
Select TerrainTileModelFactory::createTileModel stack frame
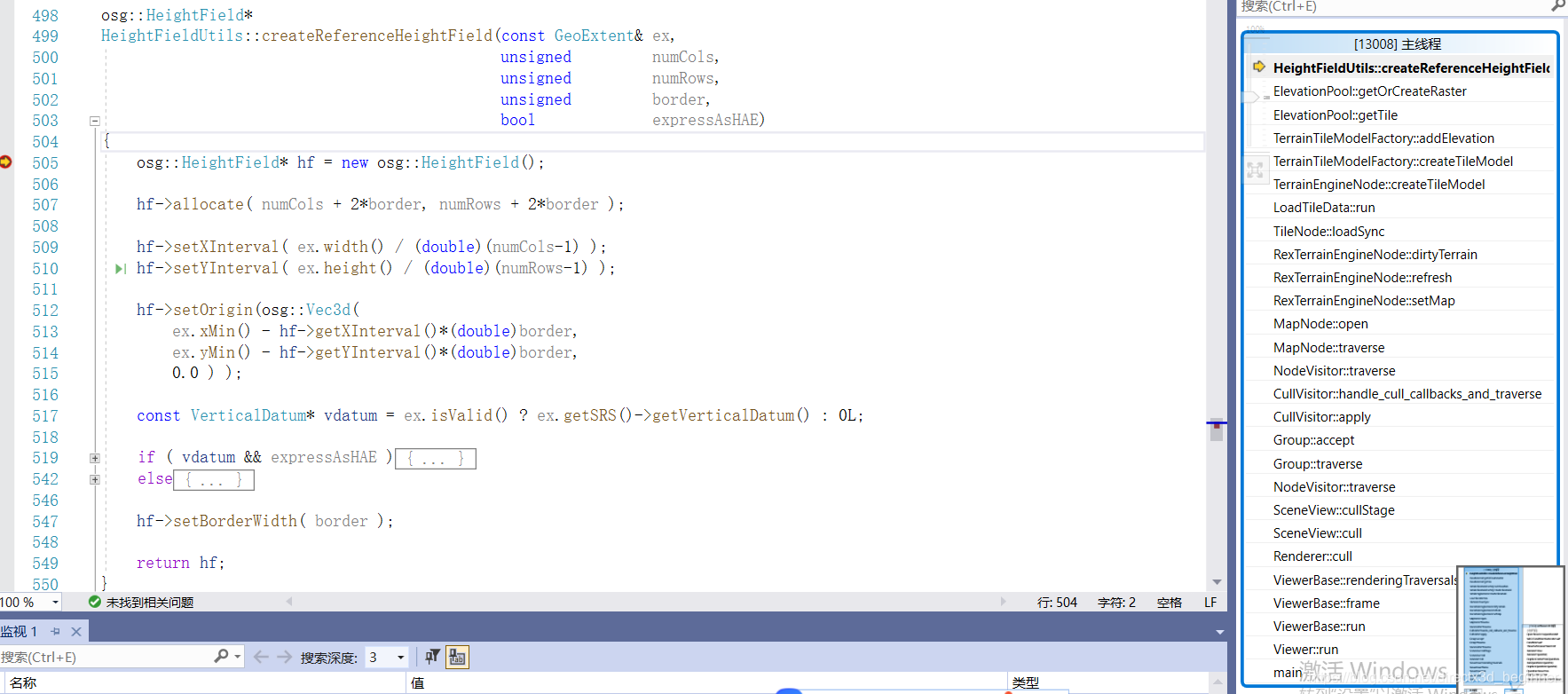pyautogui.click(x=1393, y=162)
